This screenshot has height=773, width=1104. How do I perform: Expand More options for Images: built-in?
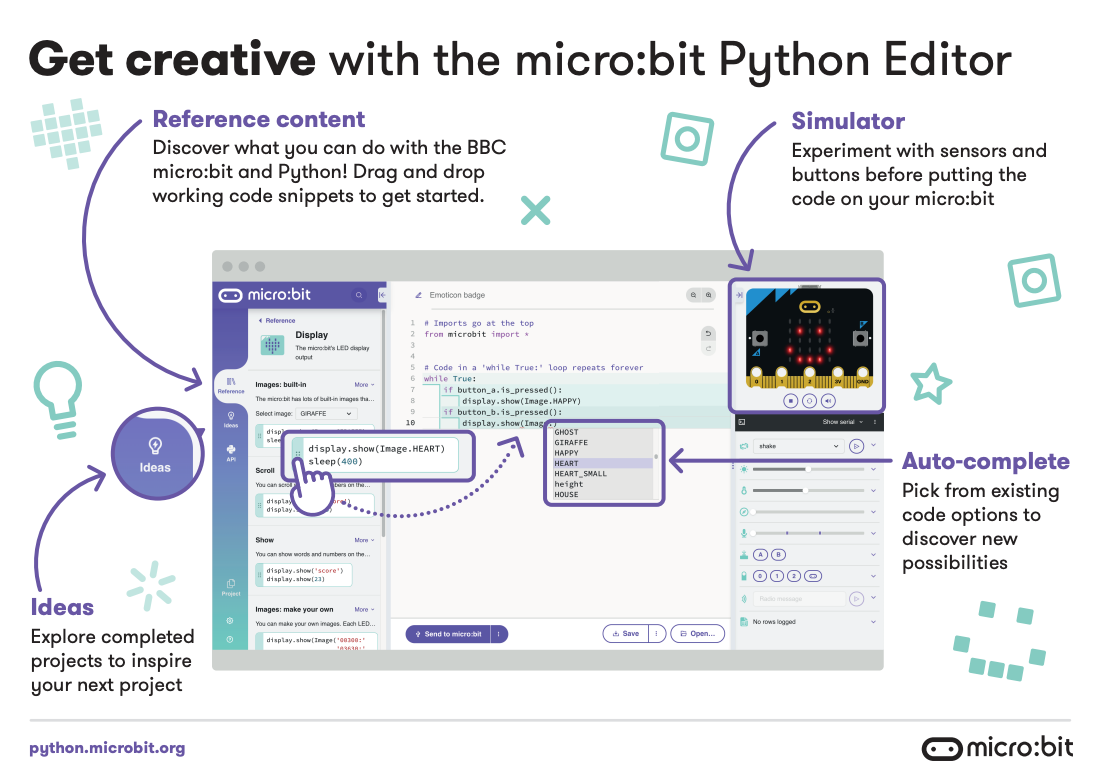(364, 385)
